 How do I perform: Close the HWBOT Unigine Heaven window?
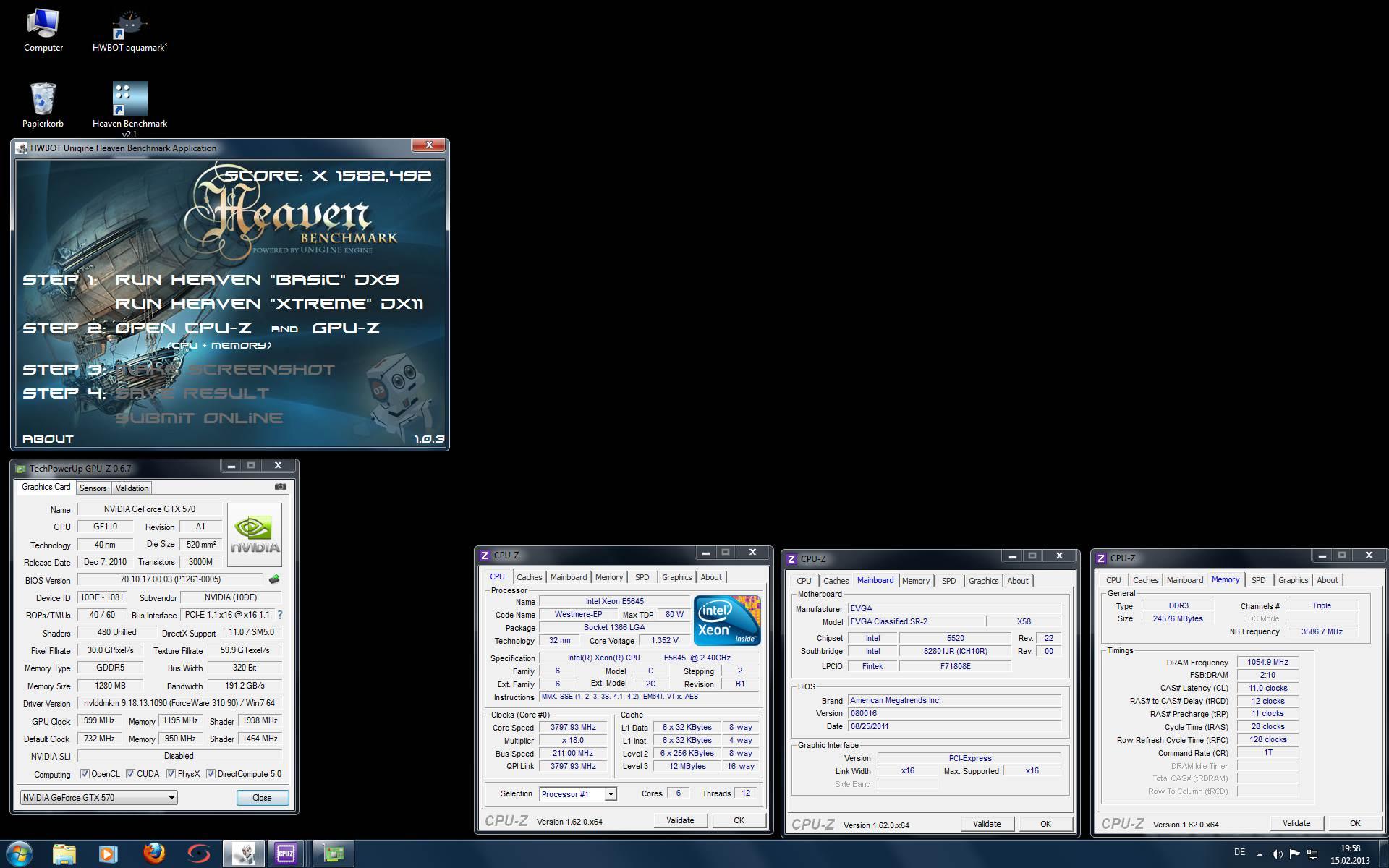point(429,145)
